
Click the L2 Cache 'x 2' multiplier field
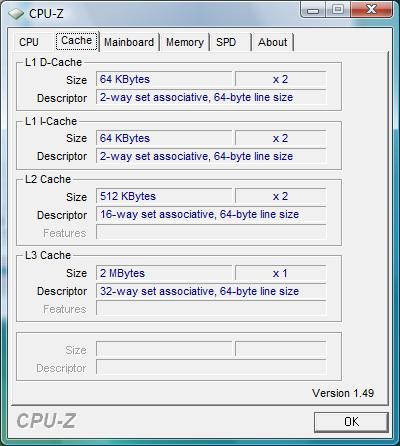click(x=280, y=196)
